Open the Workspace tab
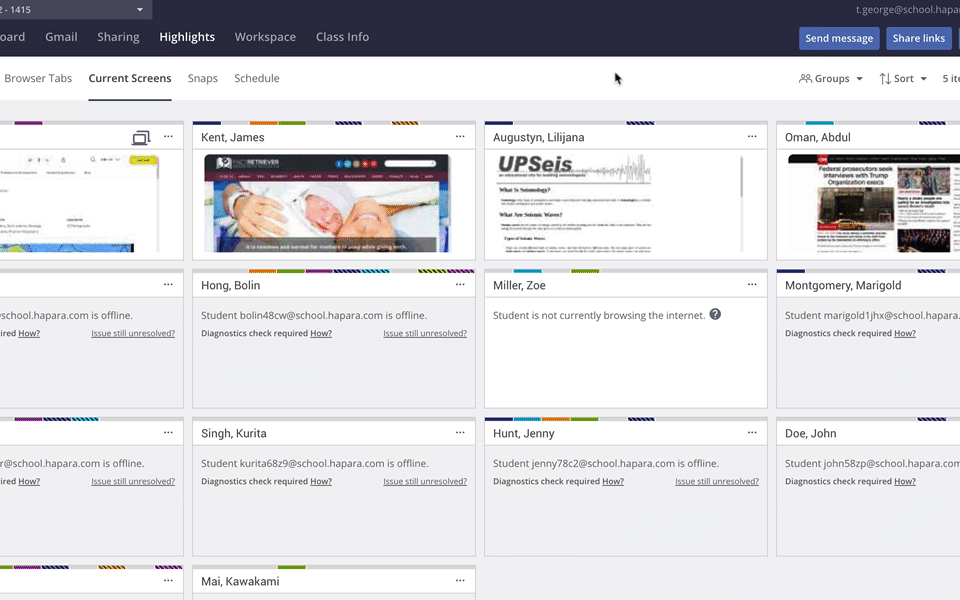 (x=265, y=37)
